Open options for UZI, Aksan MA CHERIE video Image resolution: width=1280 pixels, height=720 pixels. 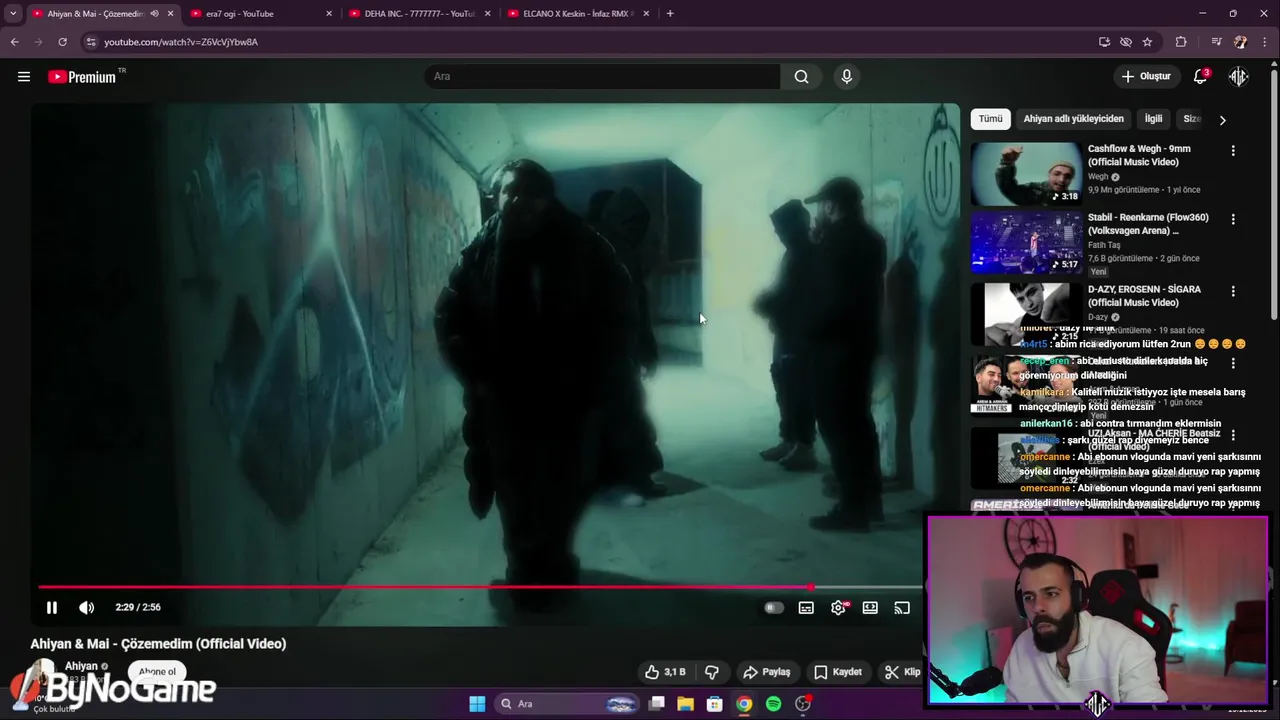tap(1233, 435)
